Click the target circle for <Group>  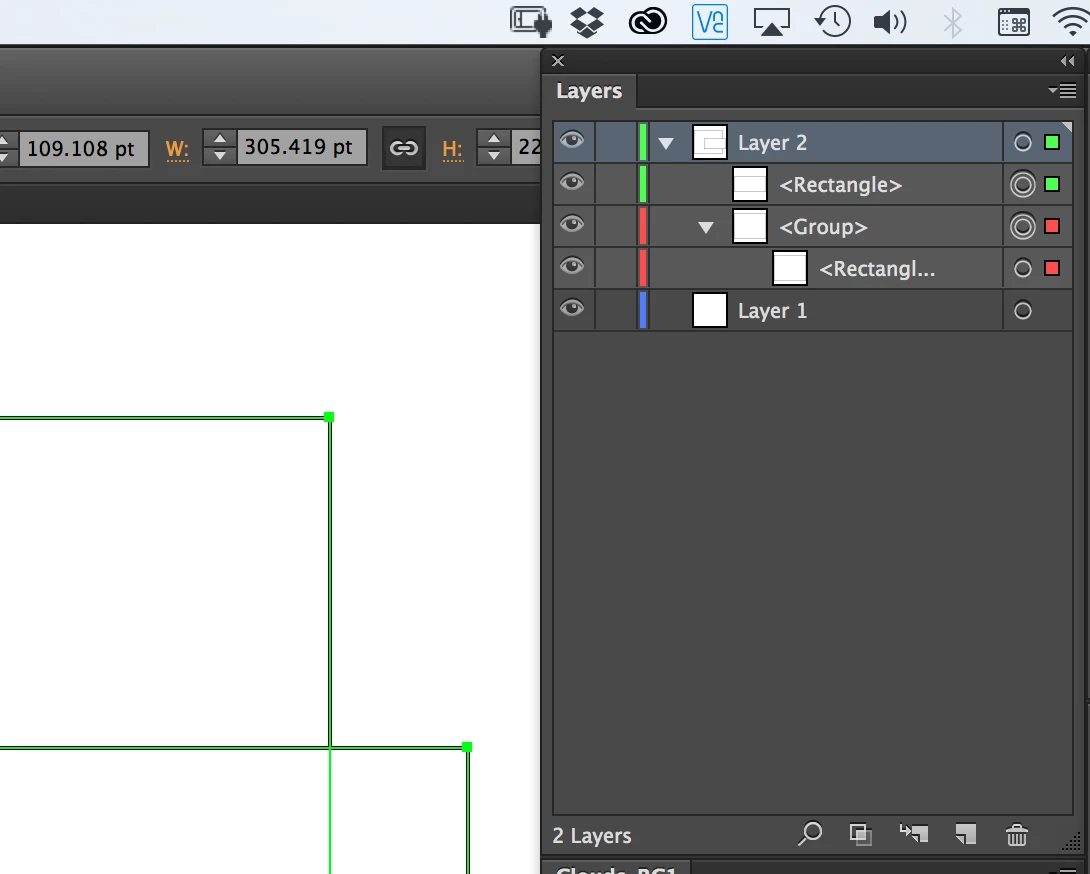pyautogui.click(x=1023, y=227)
